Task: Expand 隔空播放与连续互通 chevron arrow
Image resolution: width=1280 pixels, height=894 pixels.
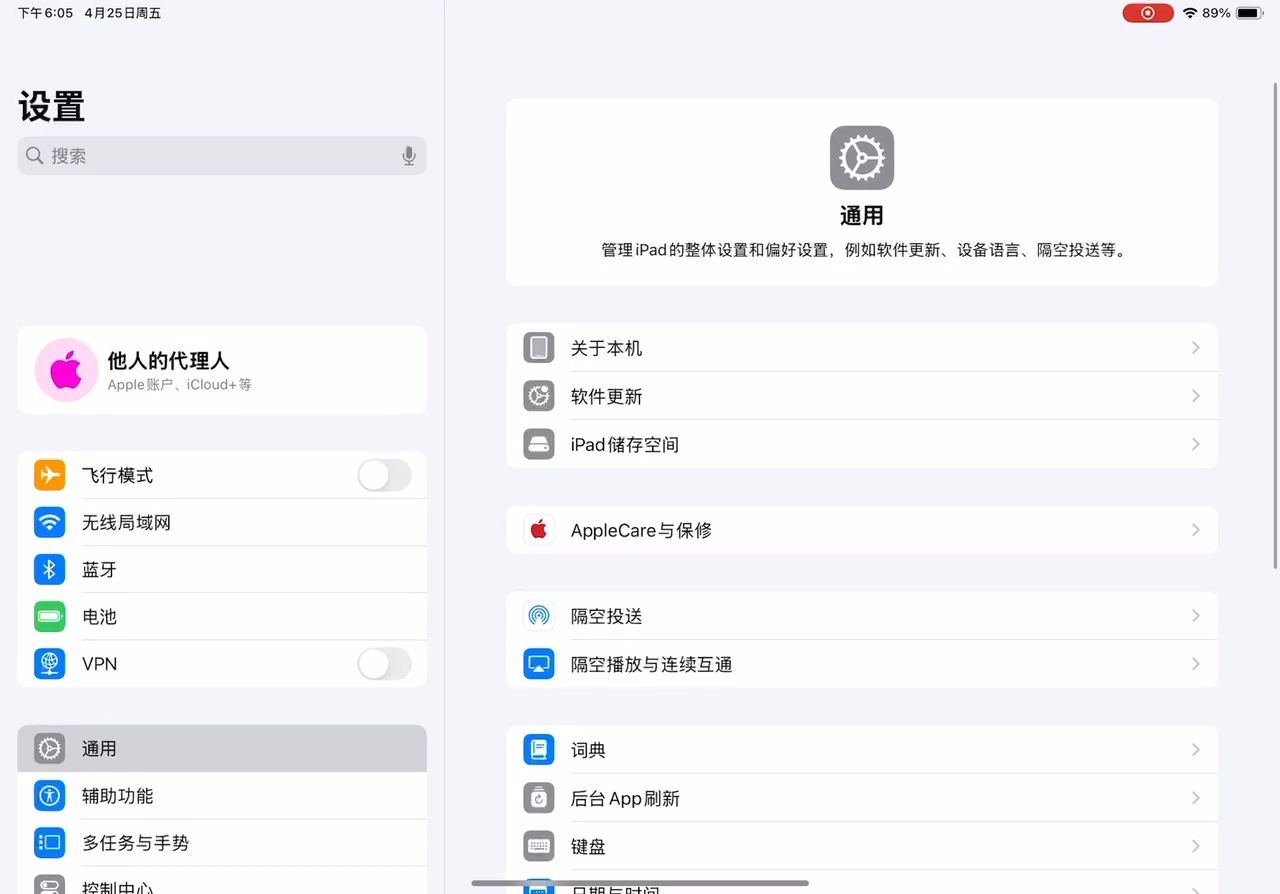Action: pyautogui.click(x=1195, y=664)
